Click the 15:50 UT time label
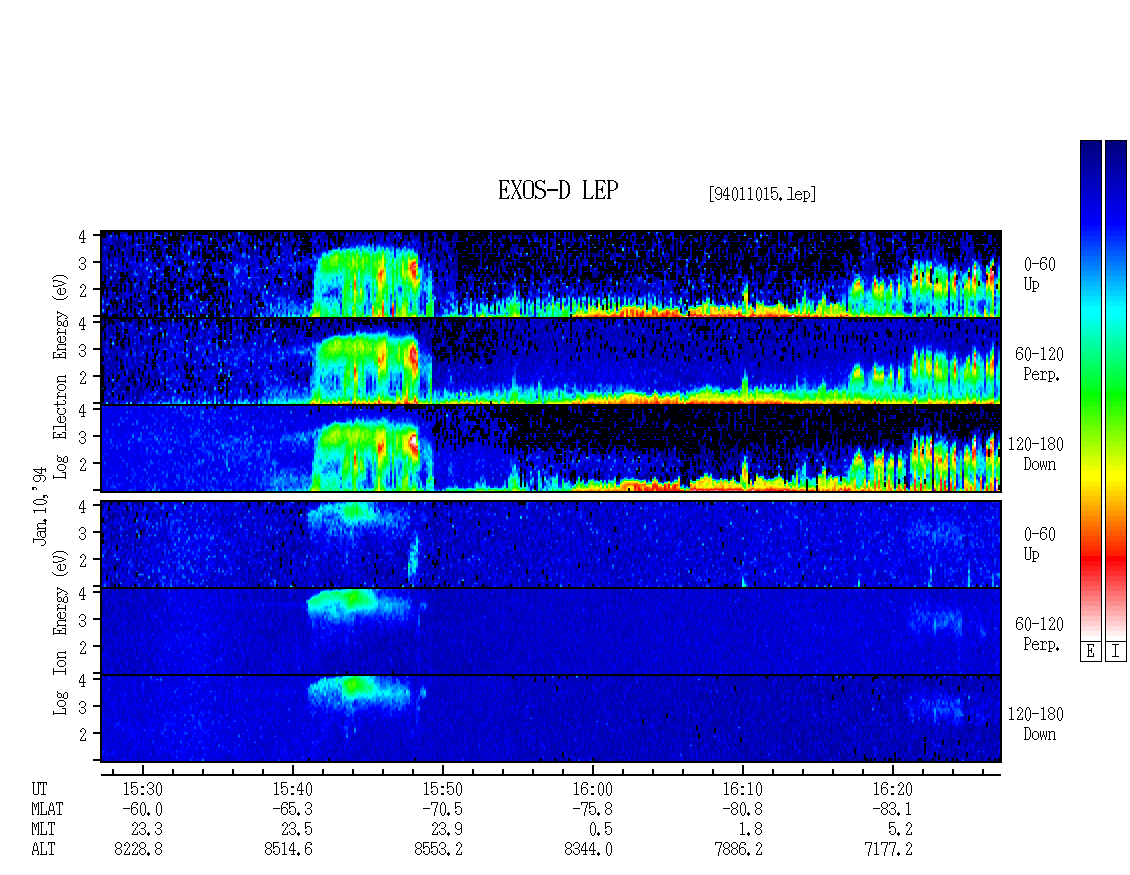 coord(442,789)
